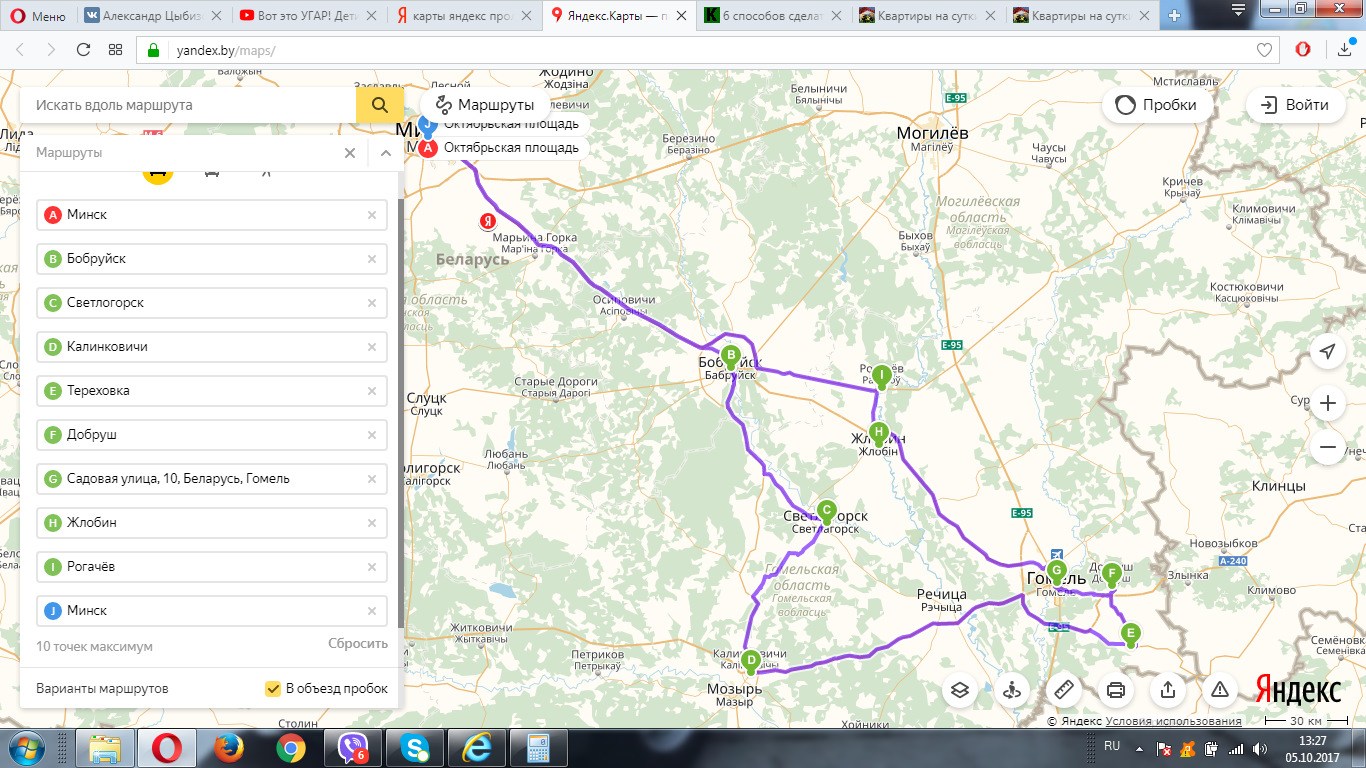Switch to the карты яндекс про tab
Screen dimensions: 1366x768
[464, 16]
